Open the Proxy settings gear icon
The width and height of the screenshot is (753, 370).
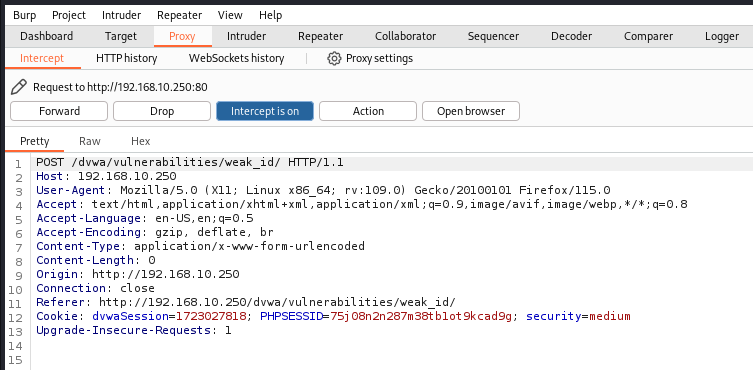[x=334, y=59]
